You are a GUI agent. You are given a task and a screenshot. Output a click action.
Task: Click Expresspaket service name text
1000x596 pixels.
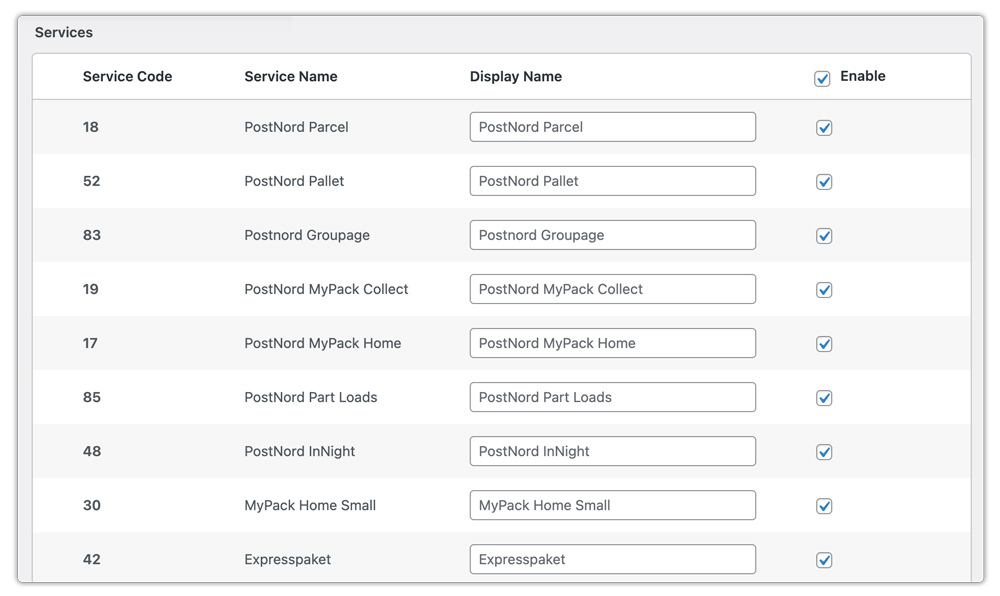288,560
